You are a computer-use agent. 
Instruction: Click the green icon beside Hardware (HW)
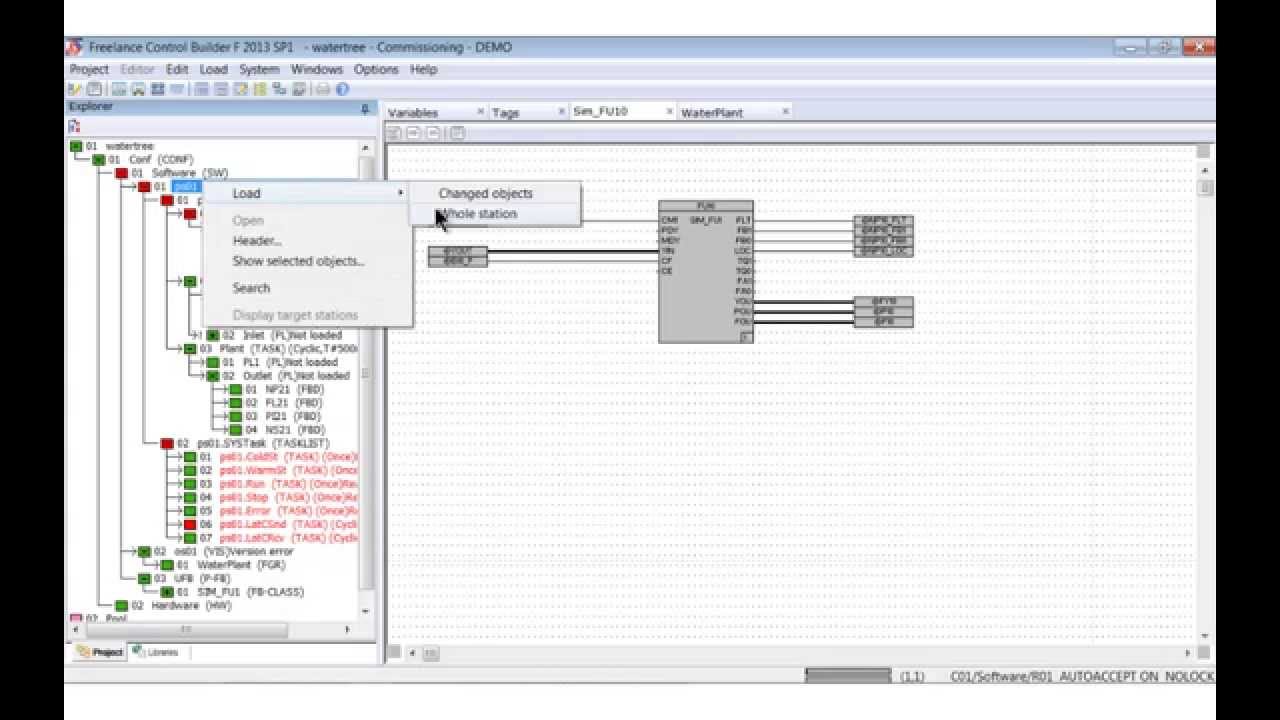(121, 605)
